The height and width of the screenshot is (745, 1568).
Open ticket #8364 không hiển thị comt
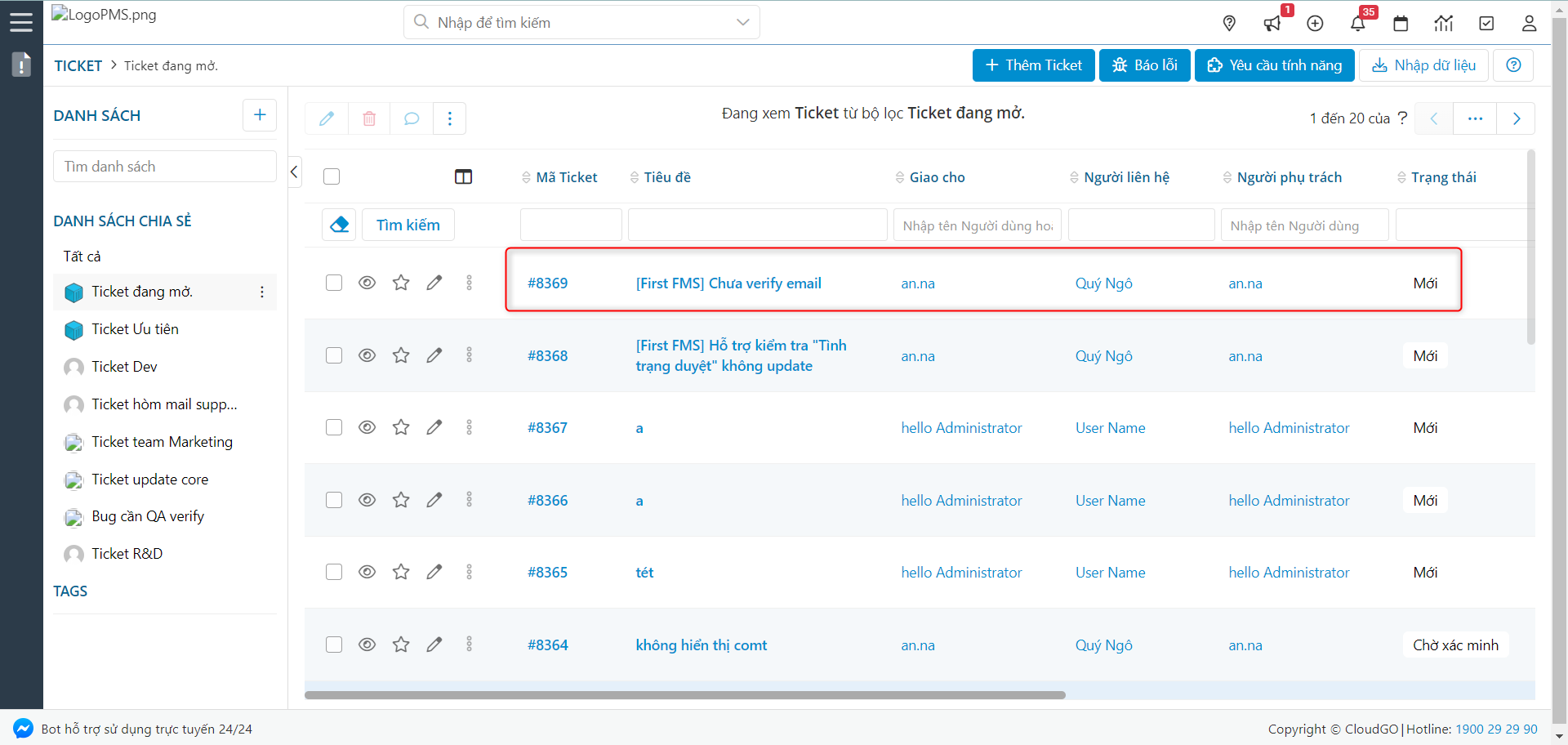[x=701, y=645]
